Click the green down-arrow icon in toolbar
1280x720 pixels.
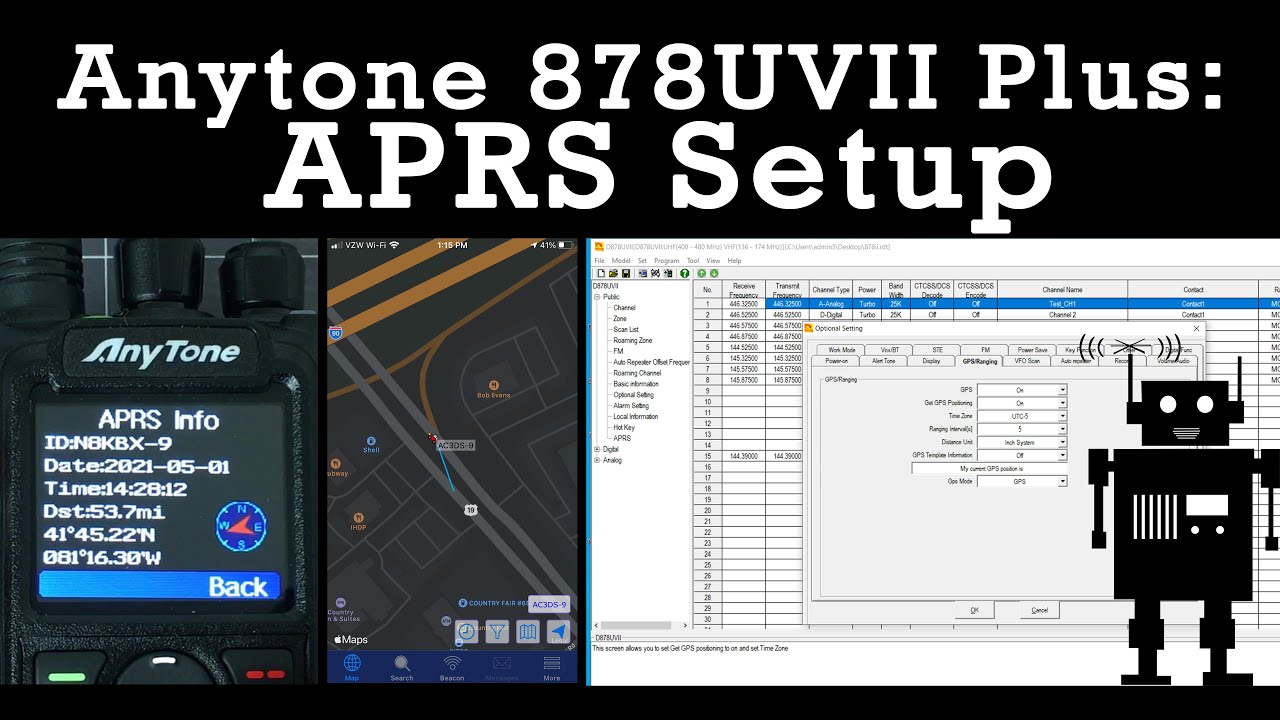pyautogui.click(x=714, y=273)
